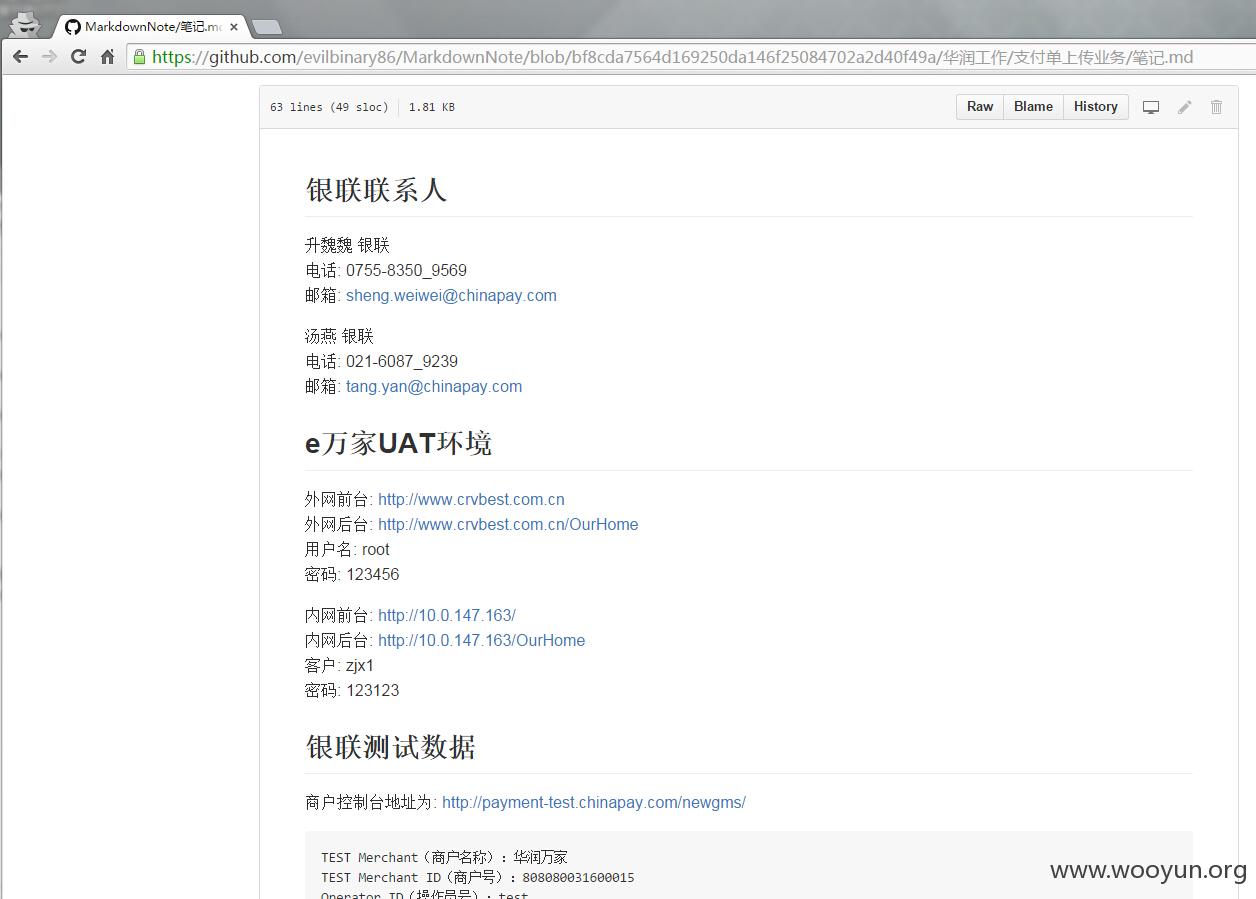The height and width of the screenshot is (899, 1256).
Task: Go forward using the browser forward arrow
Action: coord(49,57)
